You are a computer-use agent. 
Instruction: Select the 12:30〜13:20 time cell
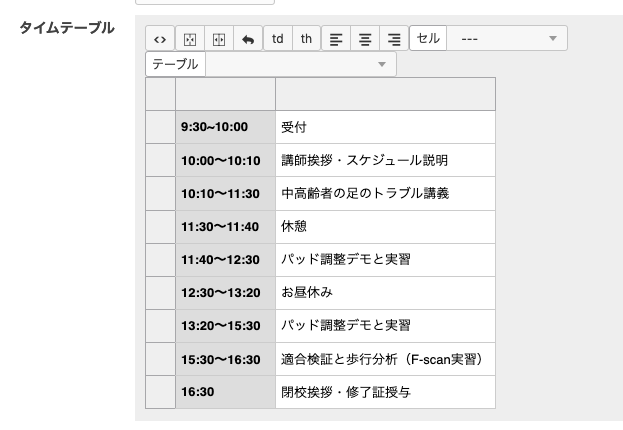225,292
